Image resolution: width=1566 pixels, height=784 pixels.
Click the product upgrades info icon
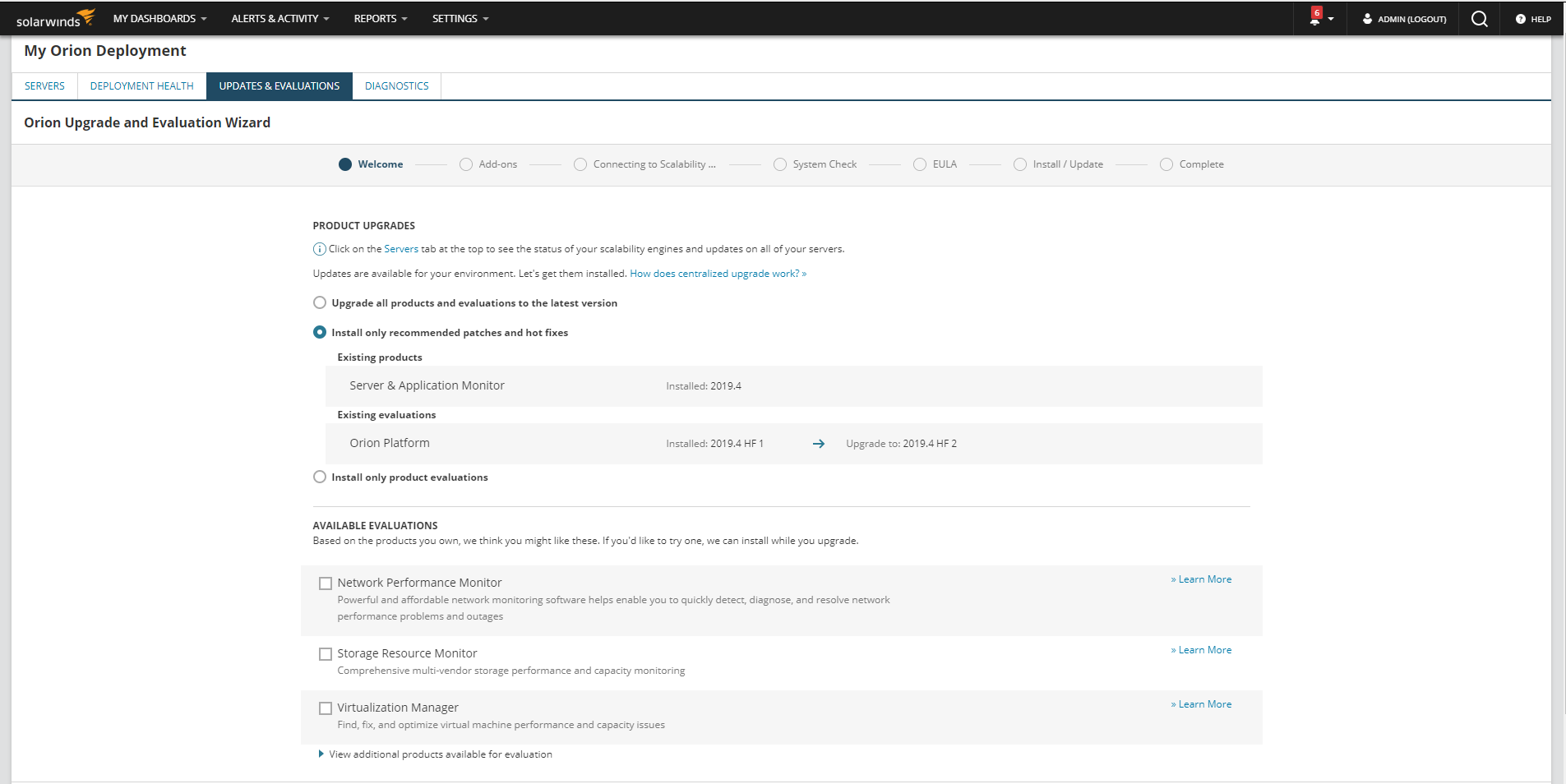pos(319,249)
